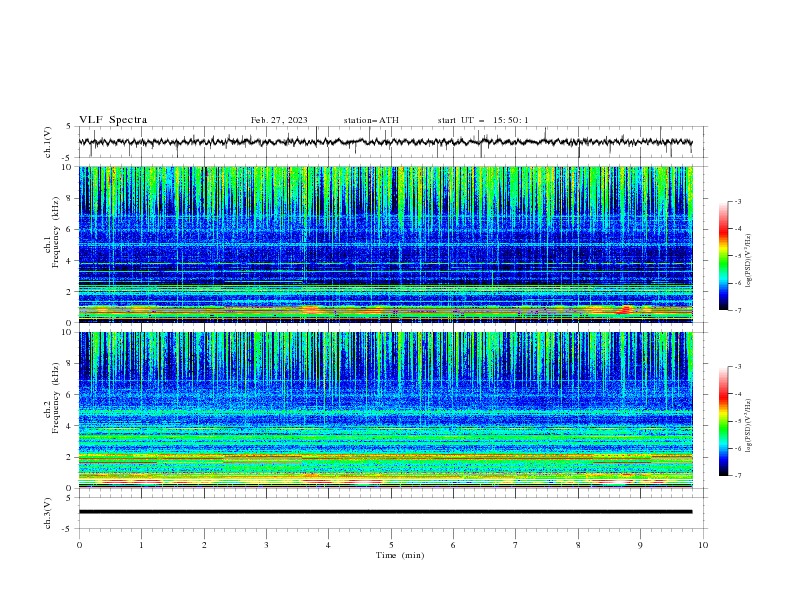Click time axis tick label "4"
The image size is (792, 612).
tap(328, 545)
